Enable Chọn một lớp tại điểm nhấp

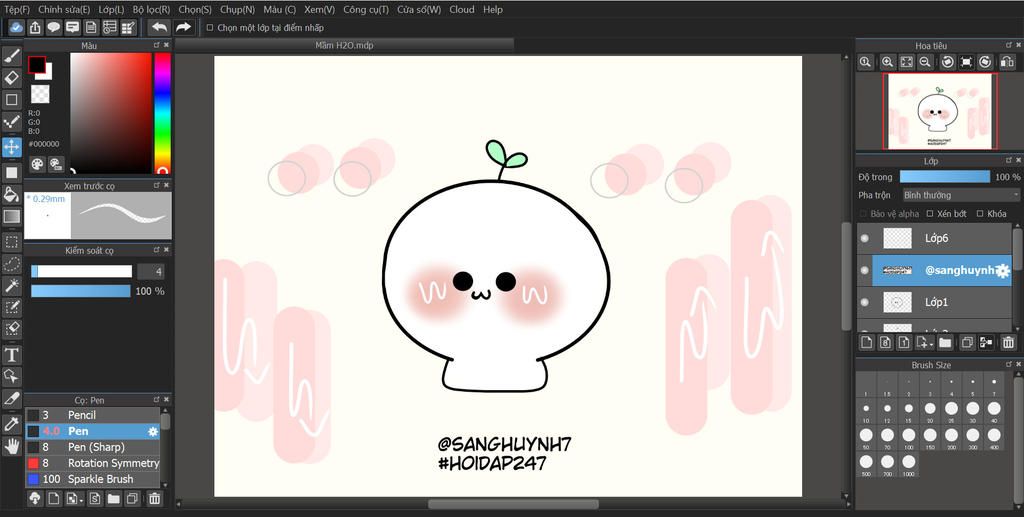click(210, 28)
